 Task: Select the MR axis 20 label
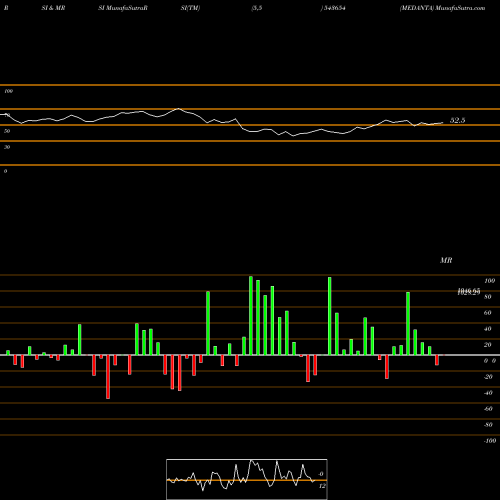click(488, 345)
